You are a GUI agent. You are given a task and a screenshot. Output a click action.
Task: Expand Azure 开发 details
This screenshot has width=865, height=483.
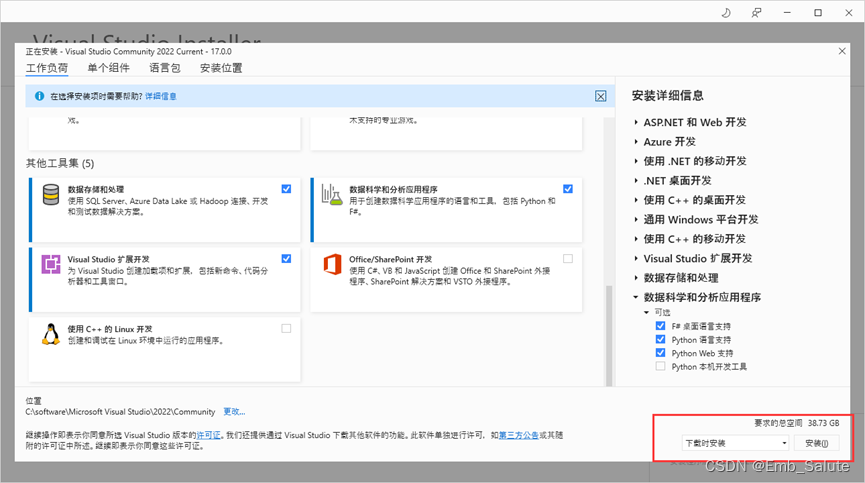(x=636, y=142)
